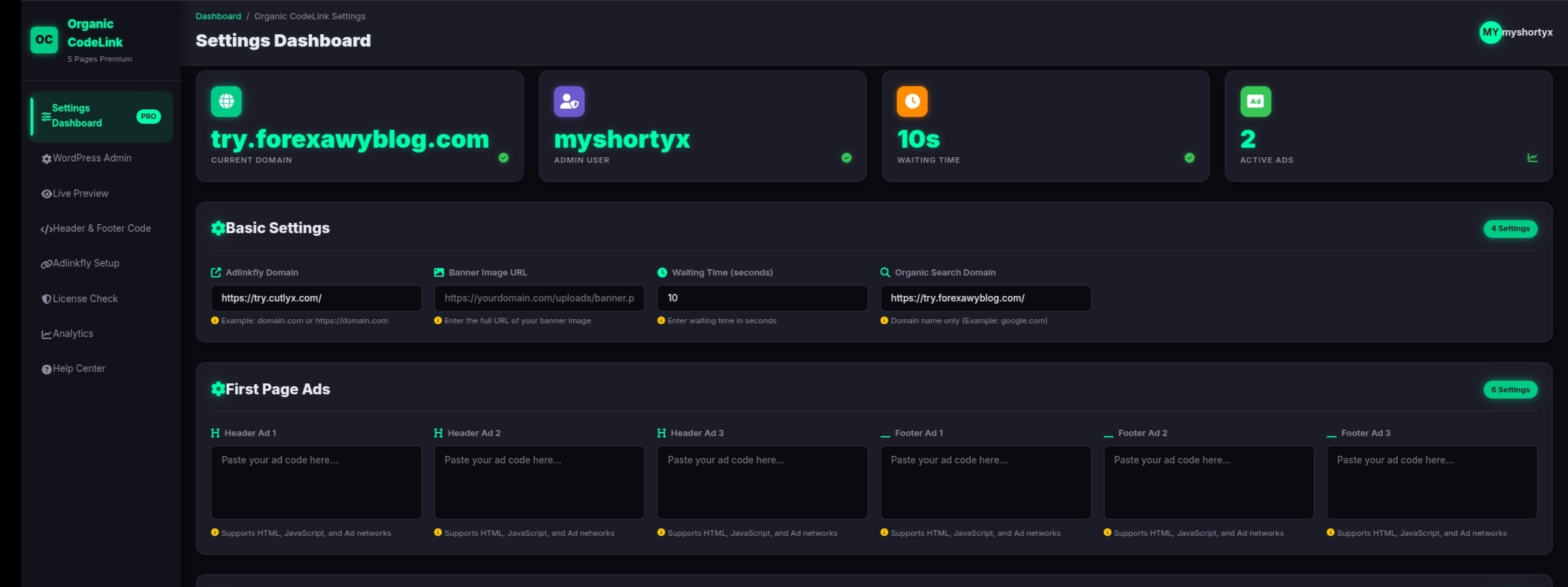This screenshot has height=587, width=1568.
Task: Open the Analytics sidebar item
Action: [72, 333]
